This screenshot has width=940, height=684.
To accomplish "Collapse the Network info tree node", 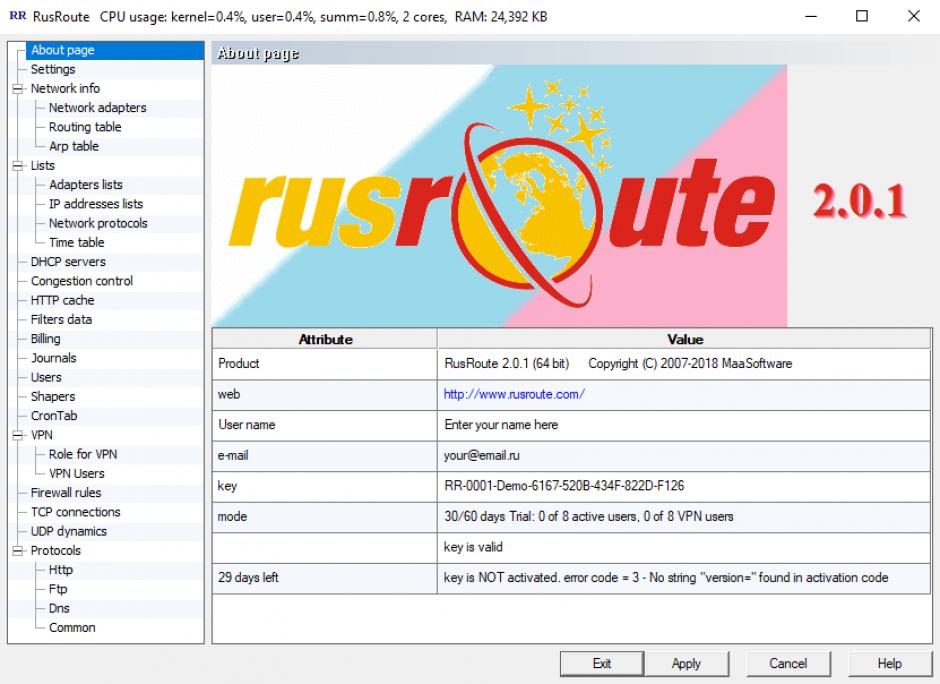I will [x=17, y=89].
